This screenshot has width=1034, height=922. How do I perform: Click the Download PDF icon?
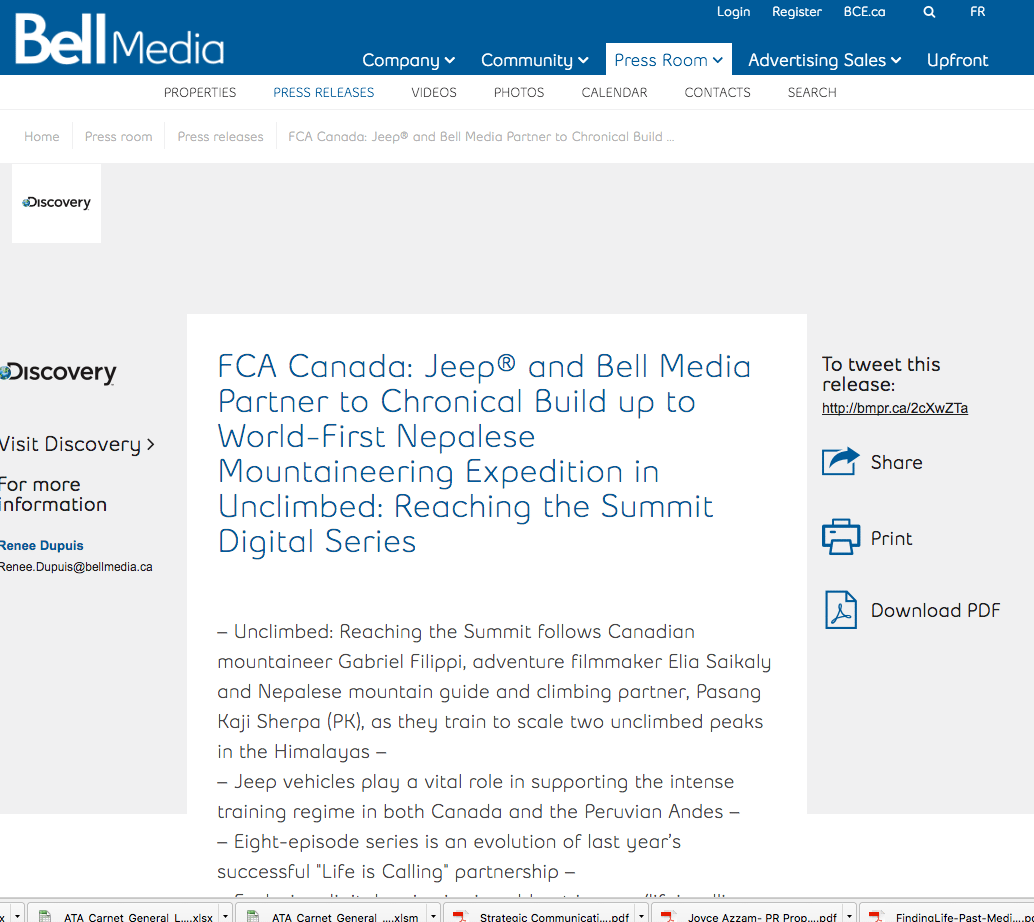coord(840,610)
